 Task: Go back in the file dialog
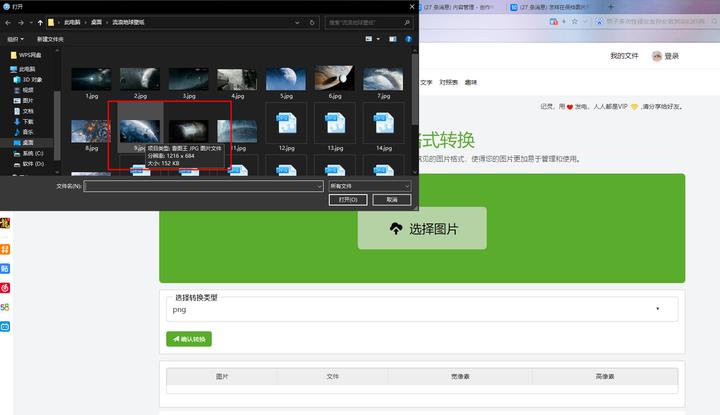(8, 22)
